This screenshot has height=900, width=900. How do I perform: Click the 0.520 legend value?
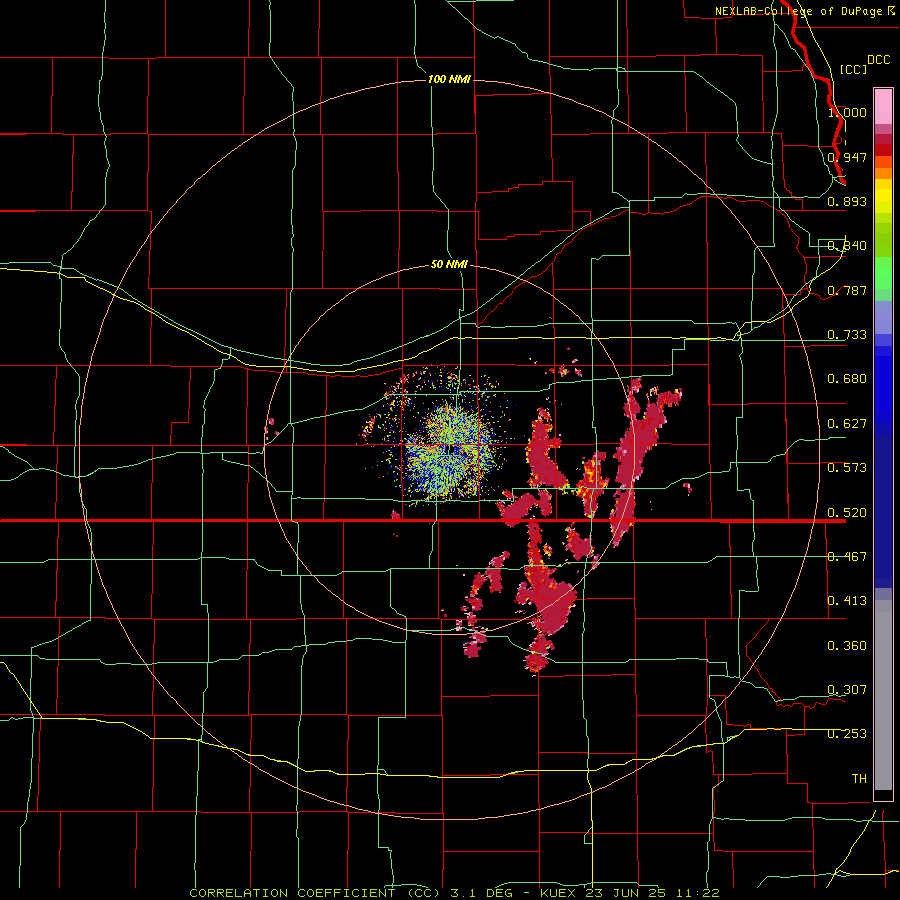coord(847,513)
